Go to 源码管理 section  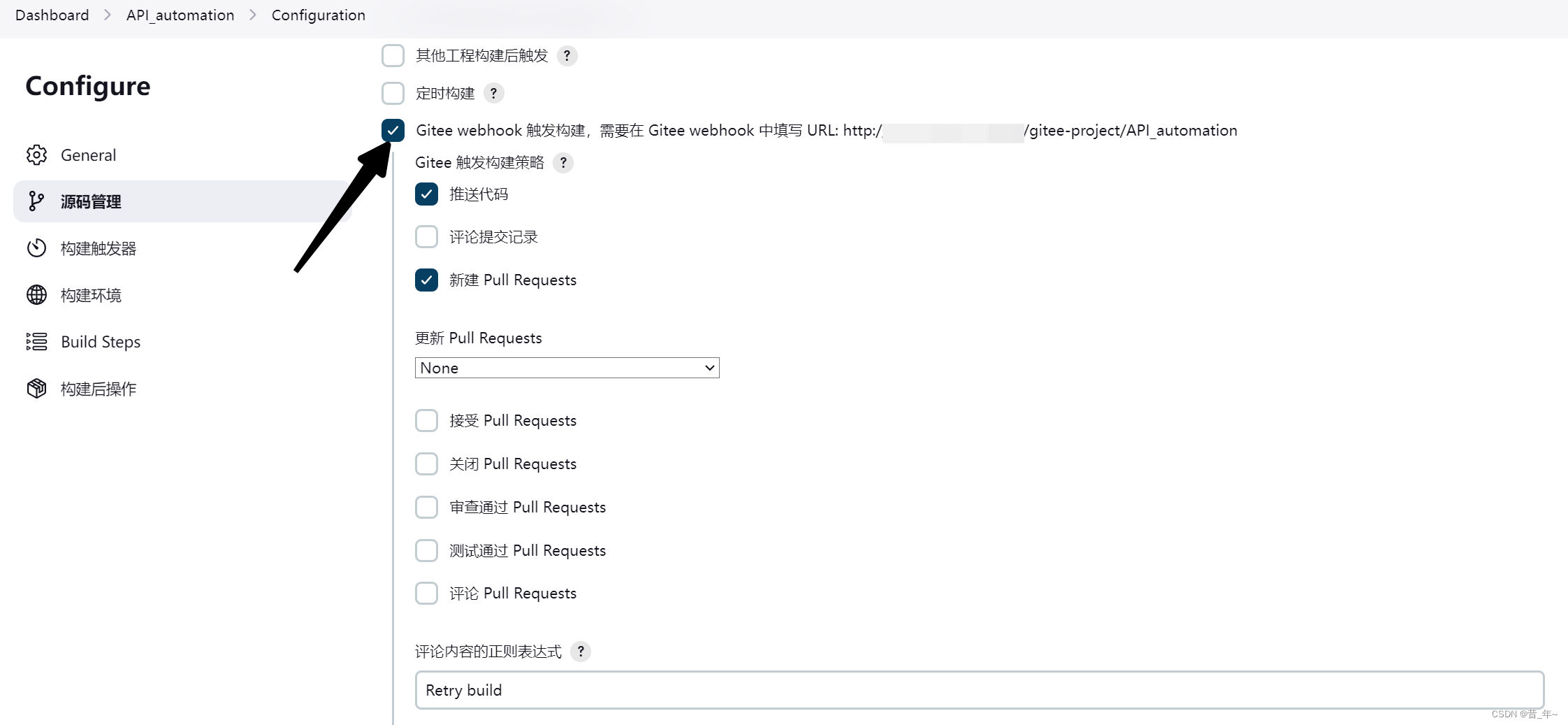click(182, 201)
